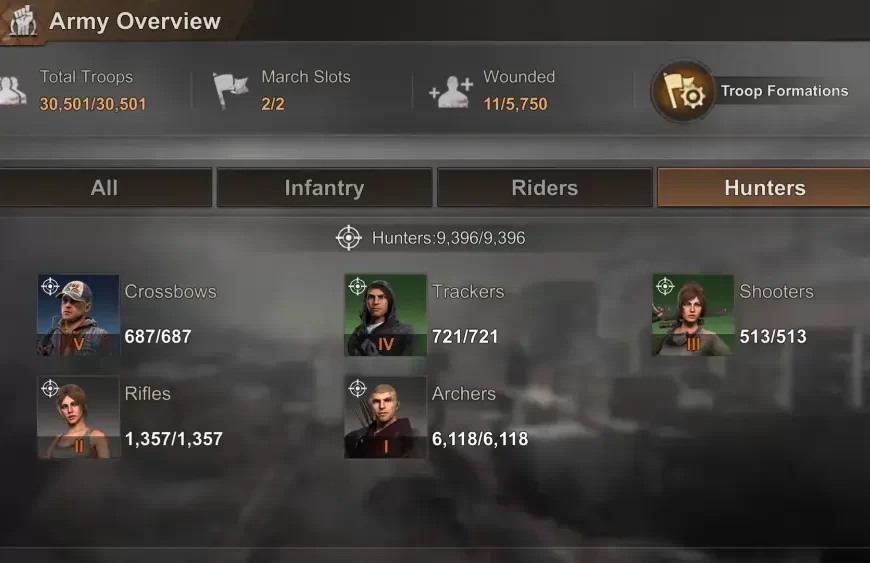Select the Trackers tier IV portrait

coord(386,315)
